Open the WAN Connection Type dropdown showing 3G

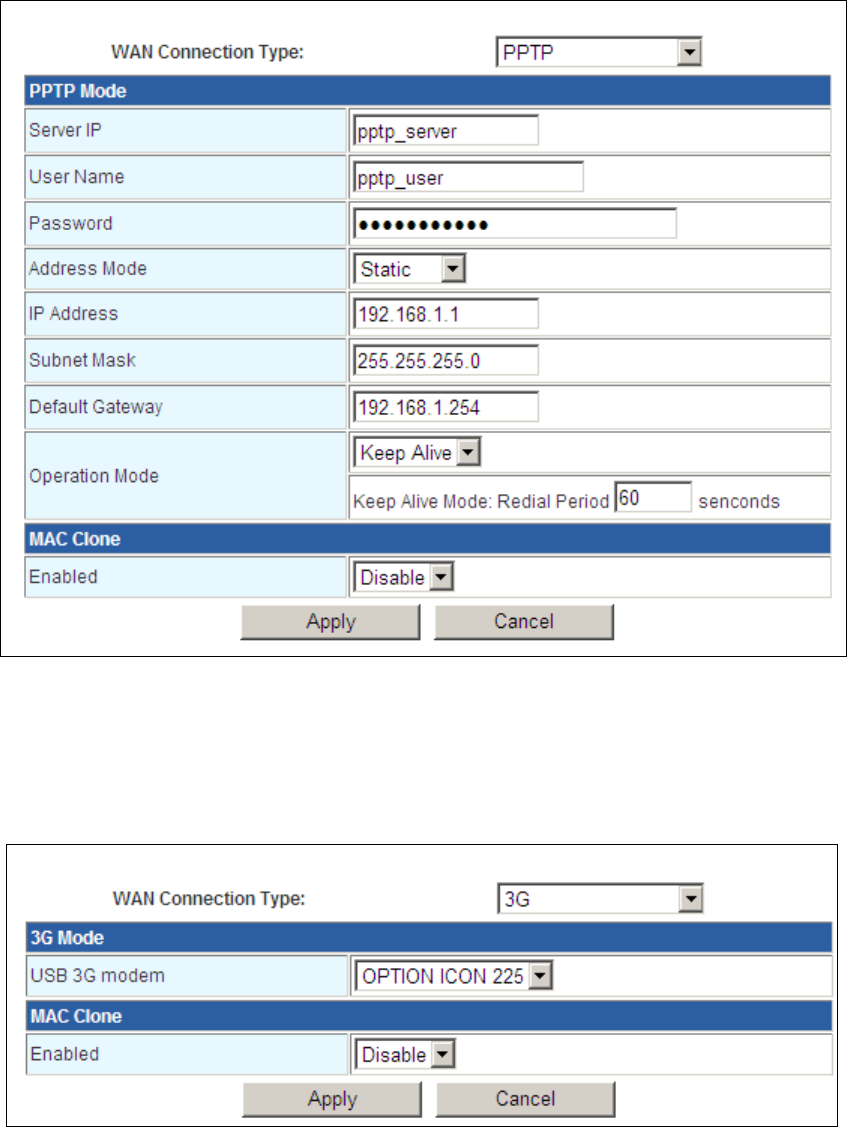tap(600, 898)
